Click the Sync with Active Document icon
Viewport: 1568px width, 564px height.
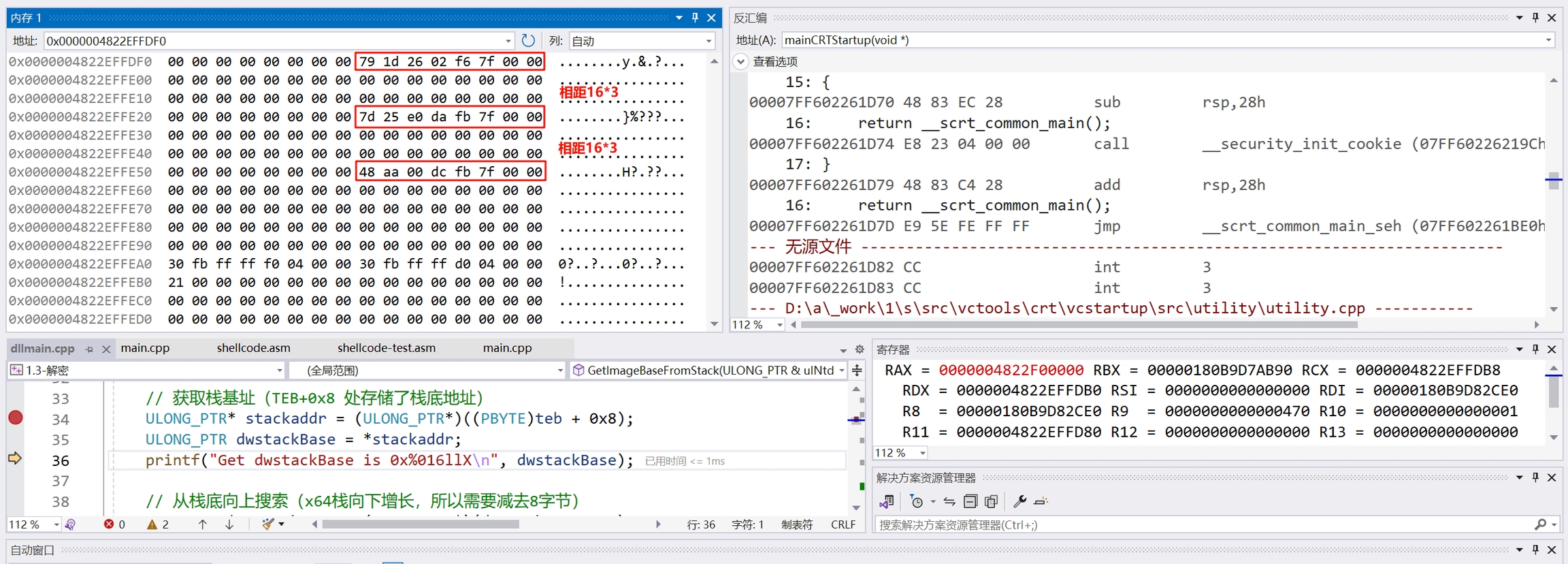pyautogui.click(x=949, y=502)
